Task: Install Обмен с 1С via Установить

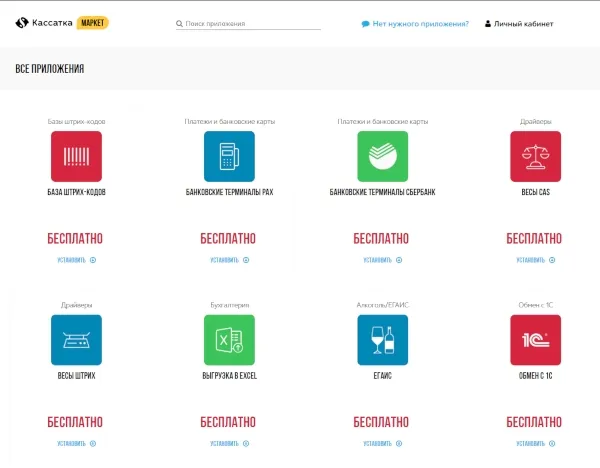Action: click(x=536, y=444)
